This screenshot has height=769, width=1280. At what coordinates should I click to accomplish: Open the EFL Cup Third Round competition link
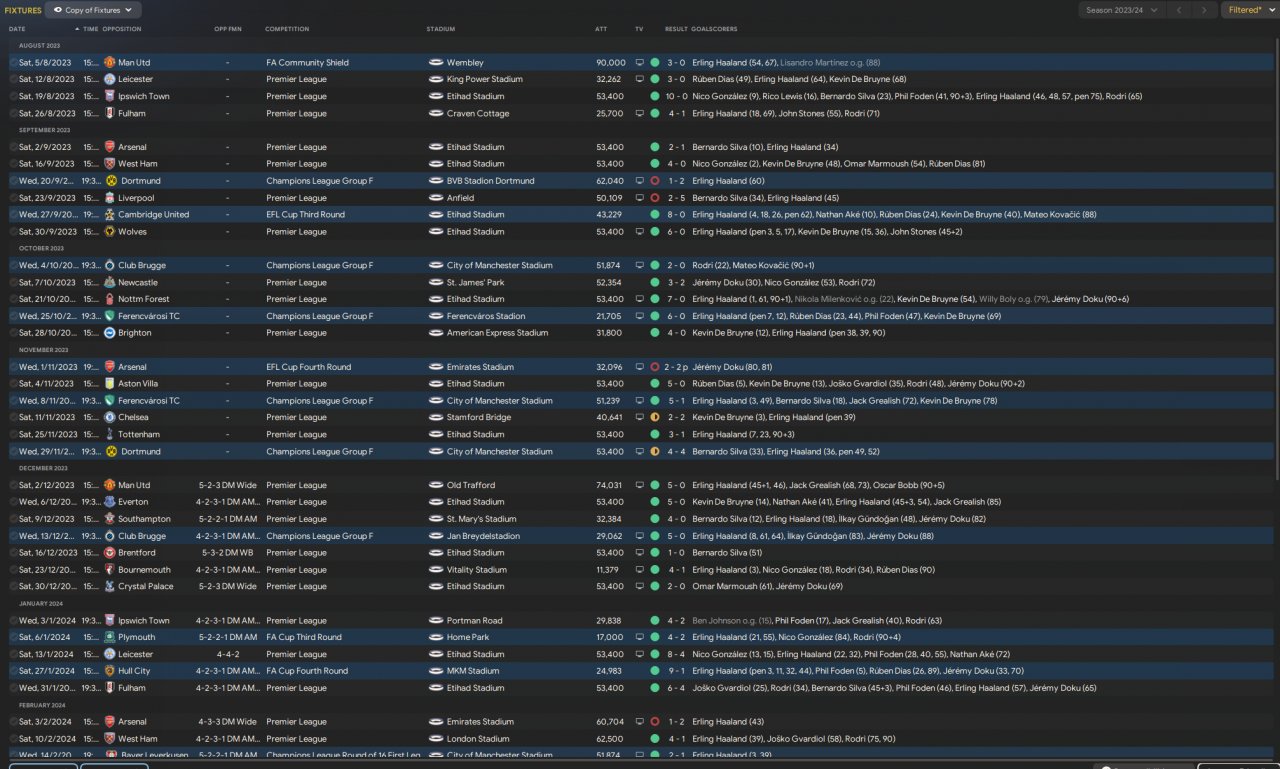[305, 215]
